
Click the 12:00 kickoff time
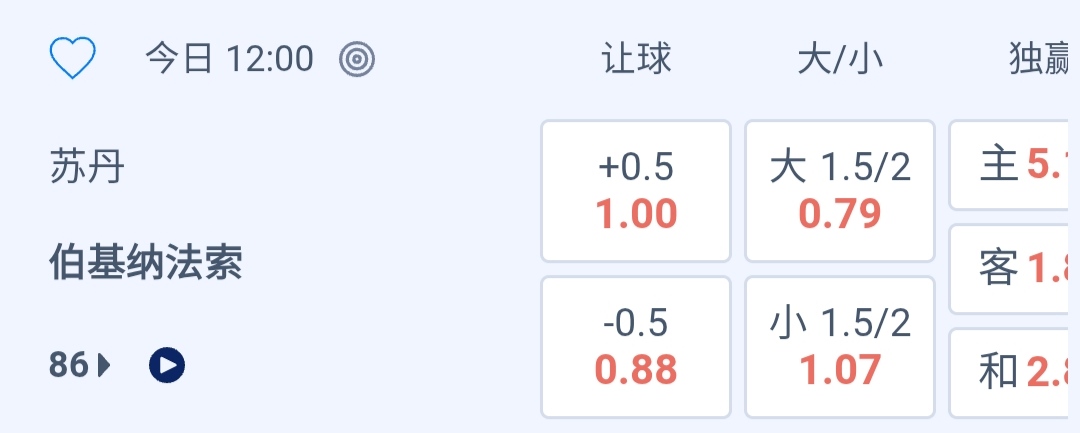click(269, 59)
